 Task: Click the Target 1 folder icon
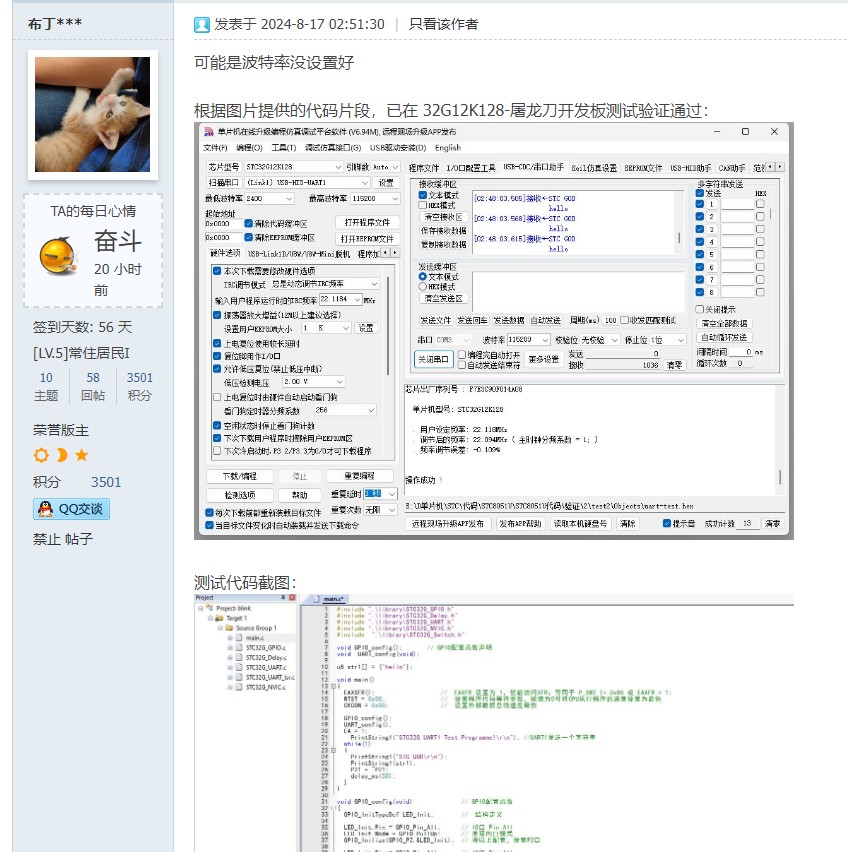click(219, 618)
